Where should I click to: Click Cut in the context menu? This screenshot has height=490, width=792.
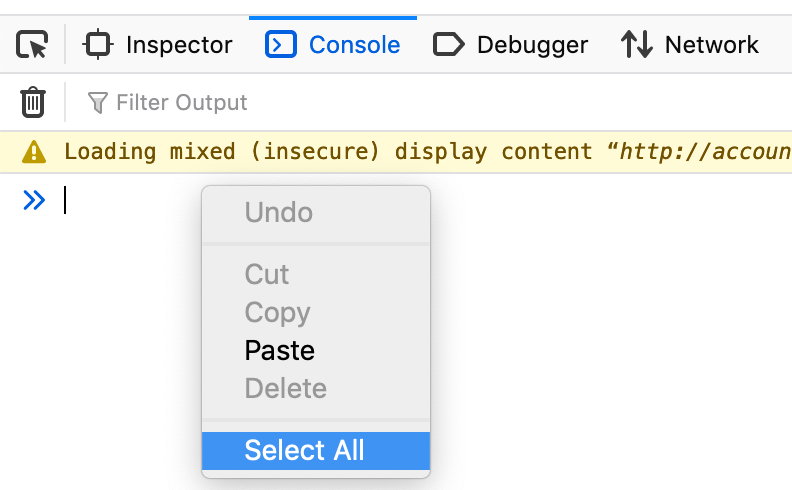point(266,275)
